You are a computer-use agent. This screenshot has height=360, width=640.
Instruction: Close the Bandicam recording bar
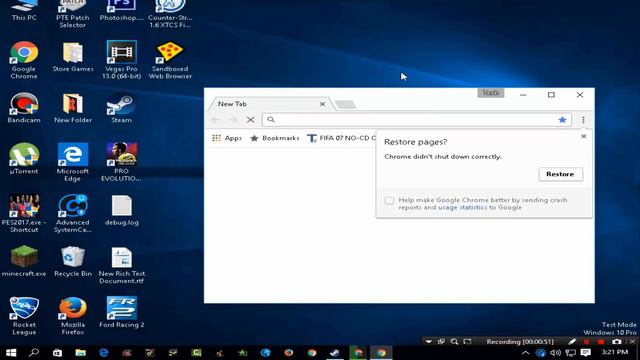[x=632, y=342]
